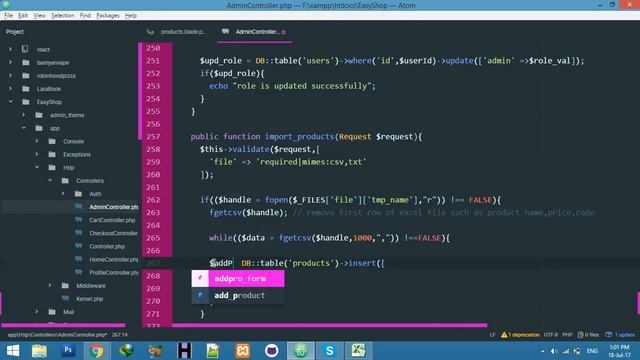
Task: Launch Photoshop from the taskbar
Action: pos(68,350)
